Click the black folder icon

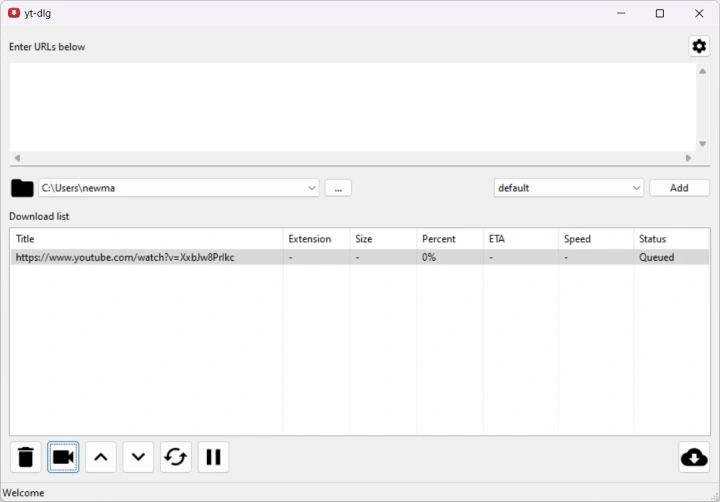(x=22, y=188)
